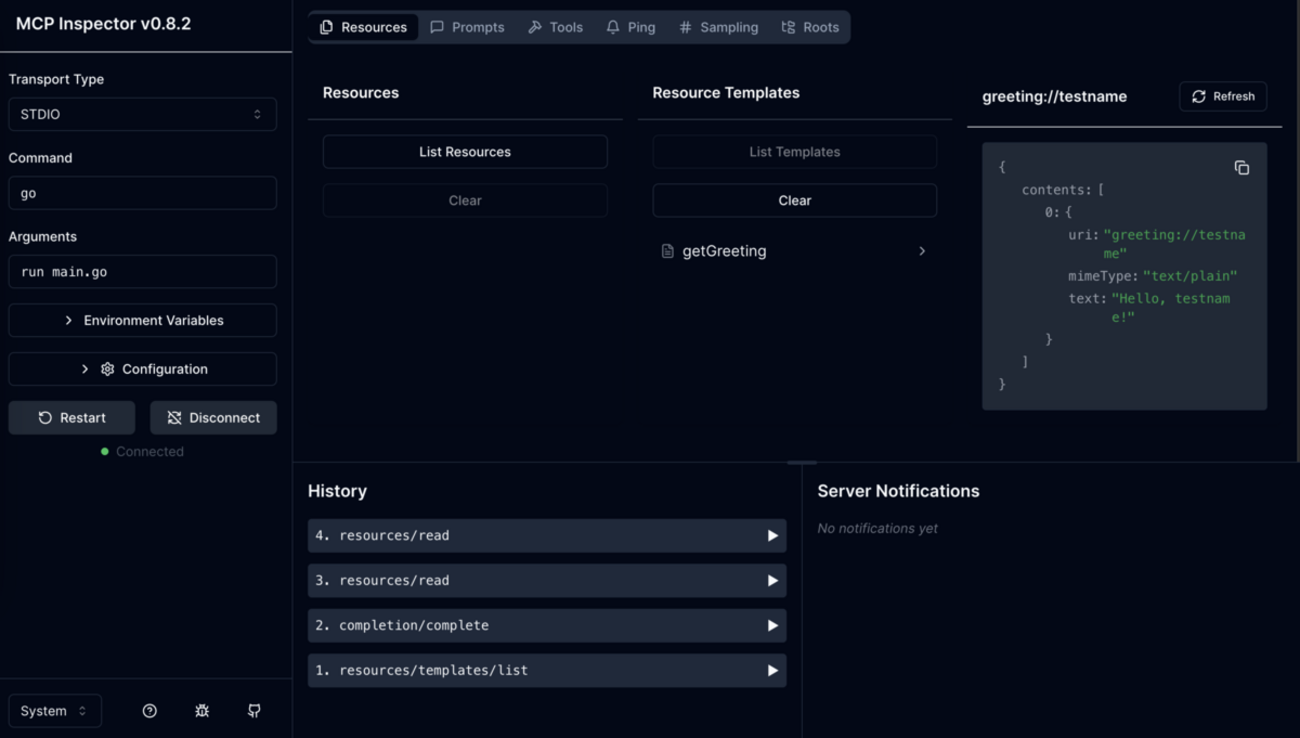
Task: Click the Arguments input field
Action: point(142,272)
